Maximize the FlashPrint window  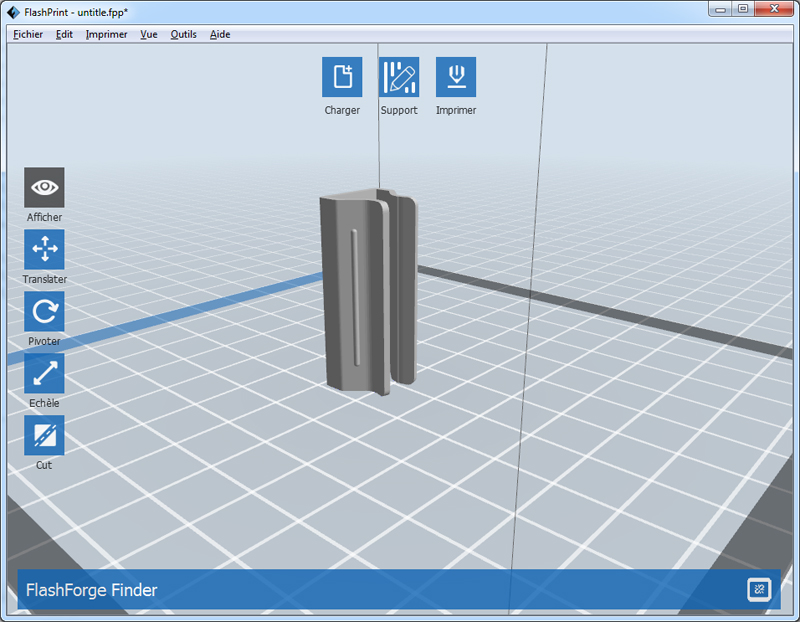tap(743, 9)
